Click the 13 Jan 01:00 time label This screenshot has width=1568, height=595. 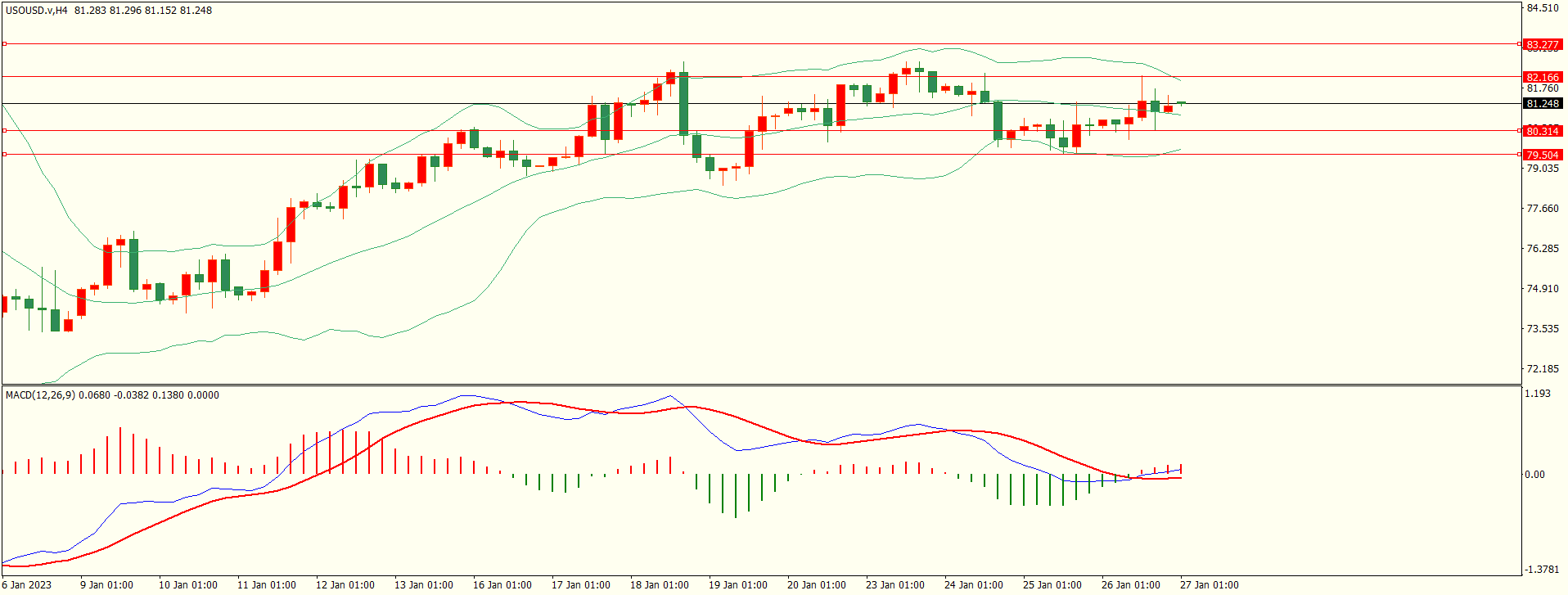[423, 585]
